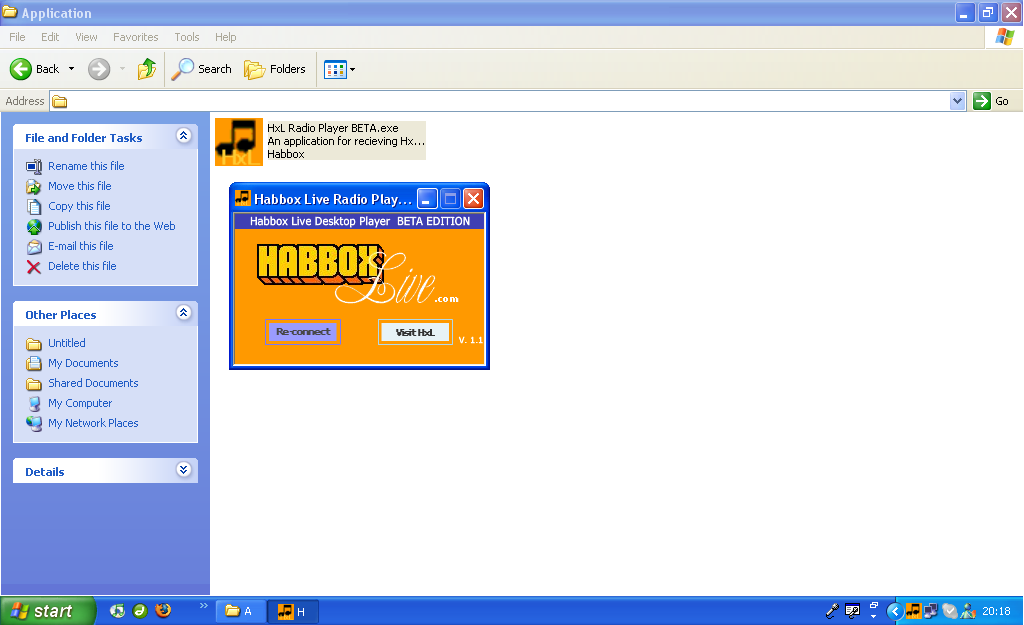Click the Habbox music note tray icon
1024x625 pixels.
tap(913, 611)
